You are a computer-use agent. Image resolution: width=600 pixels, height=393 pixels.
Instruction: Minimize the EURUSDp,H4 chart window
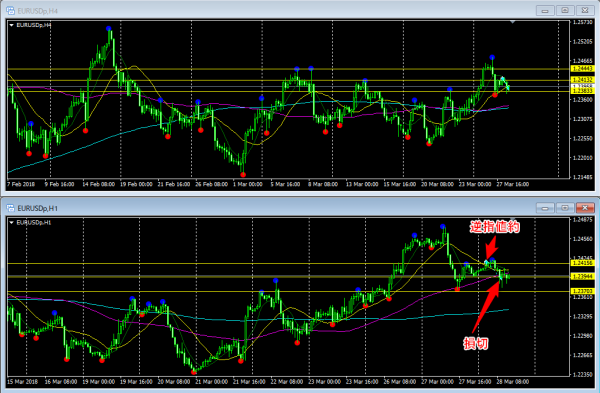coord(545,11)
